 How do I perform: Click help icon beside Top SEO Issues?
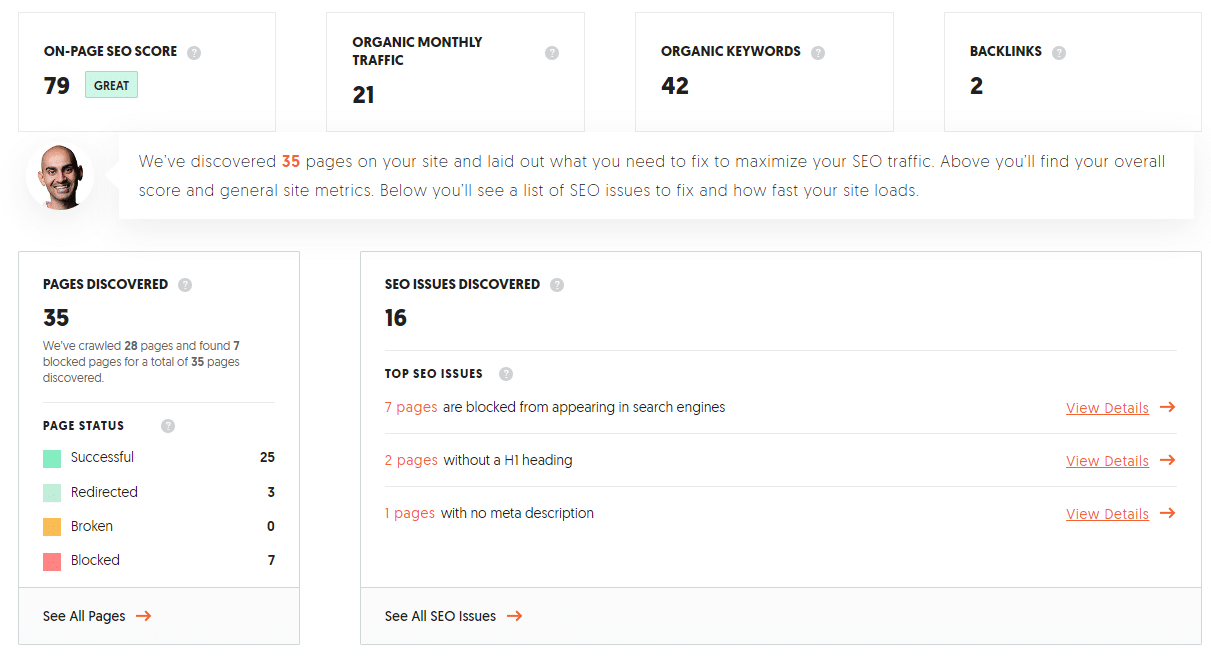pyautogui.click(x=506, y=374)
